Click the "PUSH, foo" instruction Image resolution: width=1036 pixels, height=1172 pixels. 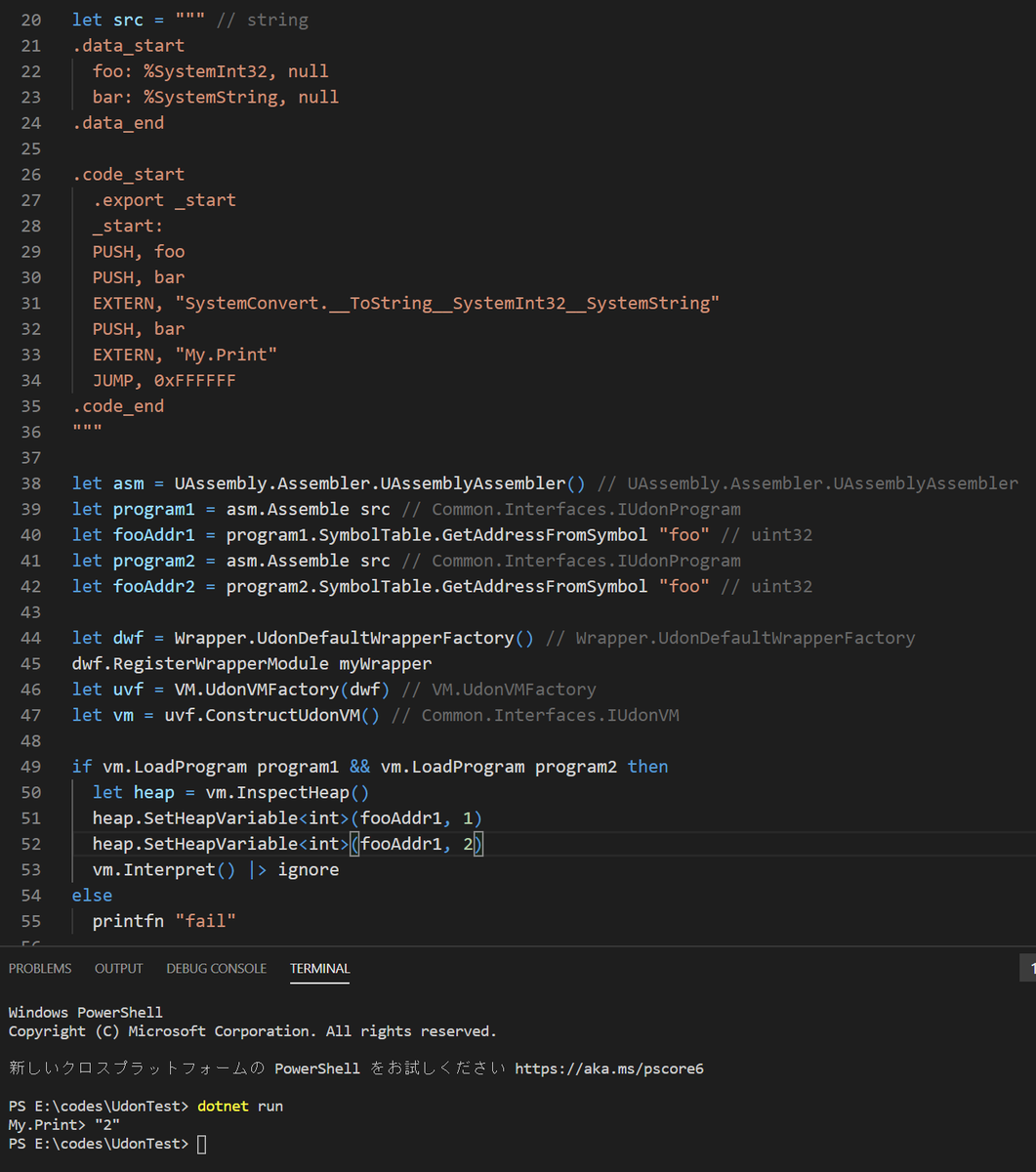point(139,251)
